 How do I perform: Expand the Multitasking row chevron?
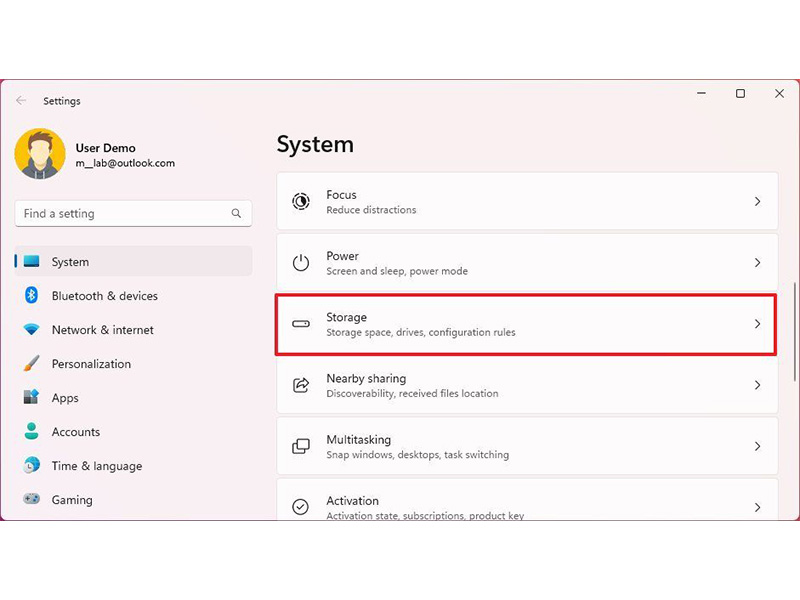tap(758, 446)
